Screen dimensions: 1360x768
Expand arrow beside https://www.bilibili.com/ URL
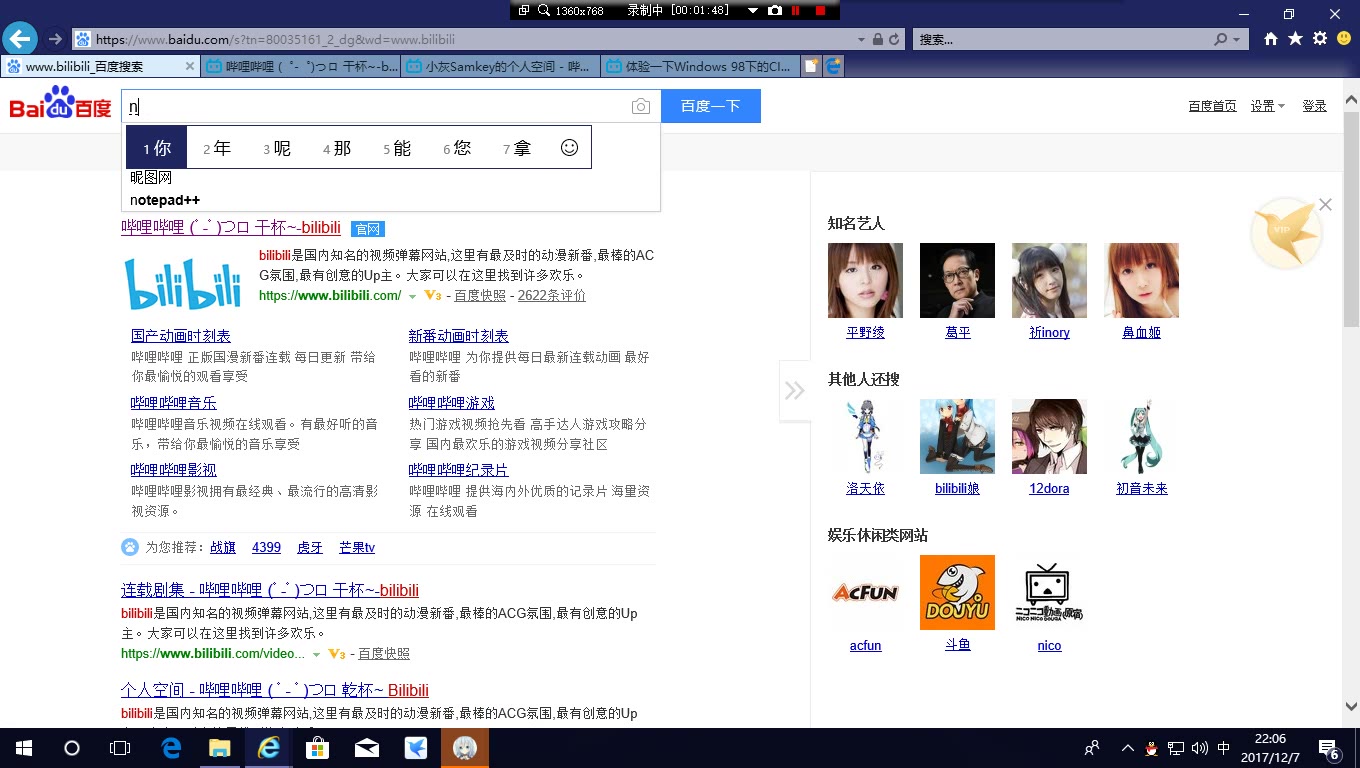[412, 296]
